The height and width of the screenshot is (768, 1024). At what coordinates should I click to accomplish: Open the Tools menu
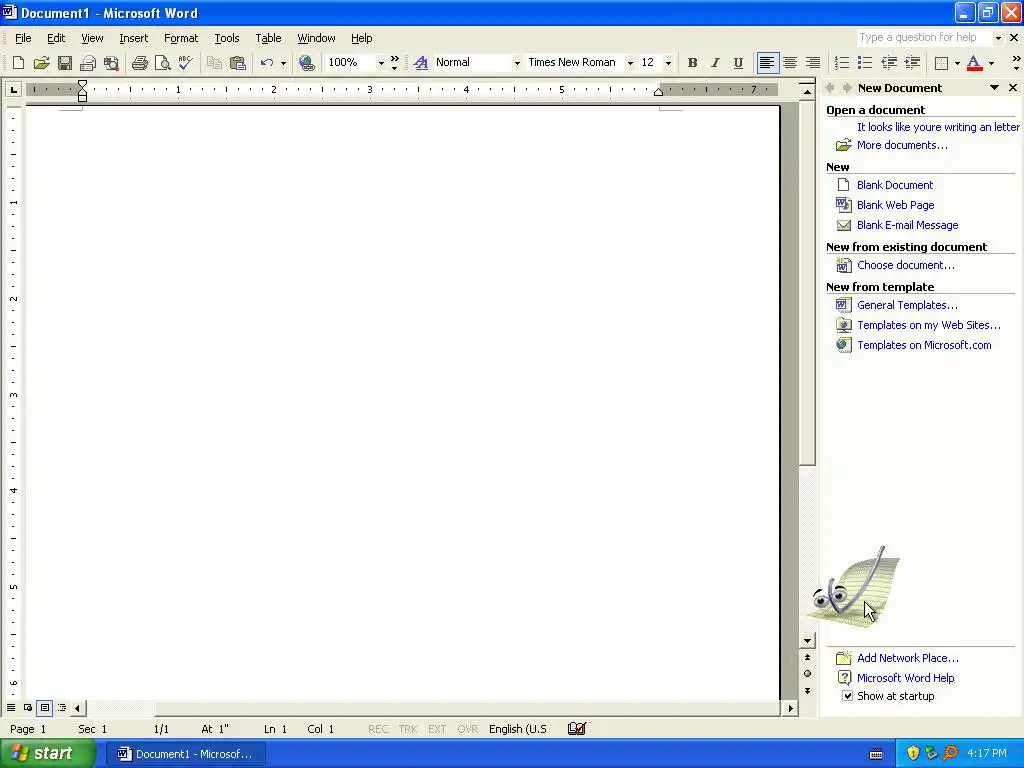coord(227,38)
